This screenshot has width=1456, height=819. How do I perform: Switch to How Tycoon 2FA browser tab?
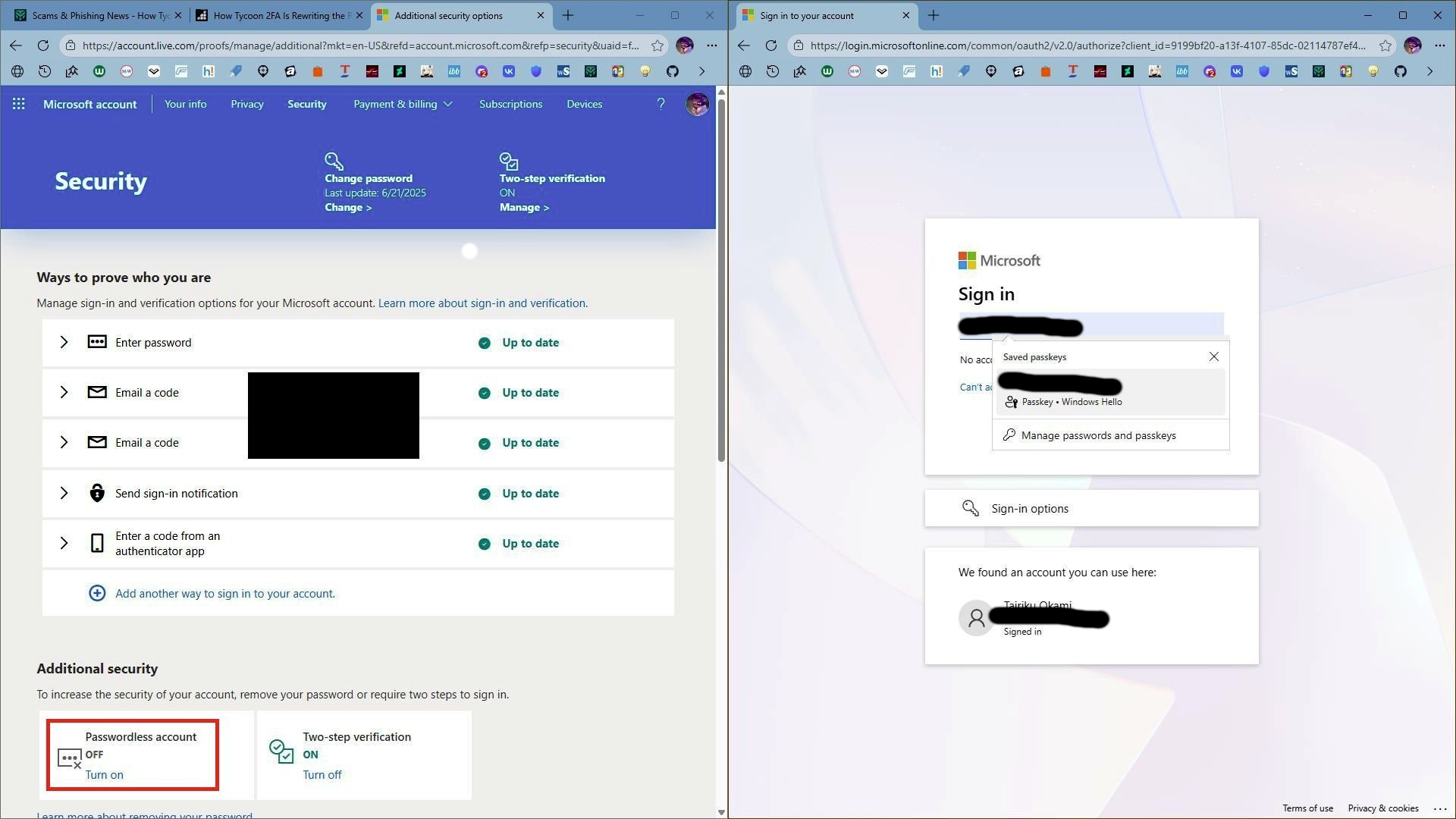[x=280, y=15]
